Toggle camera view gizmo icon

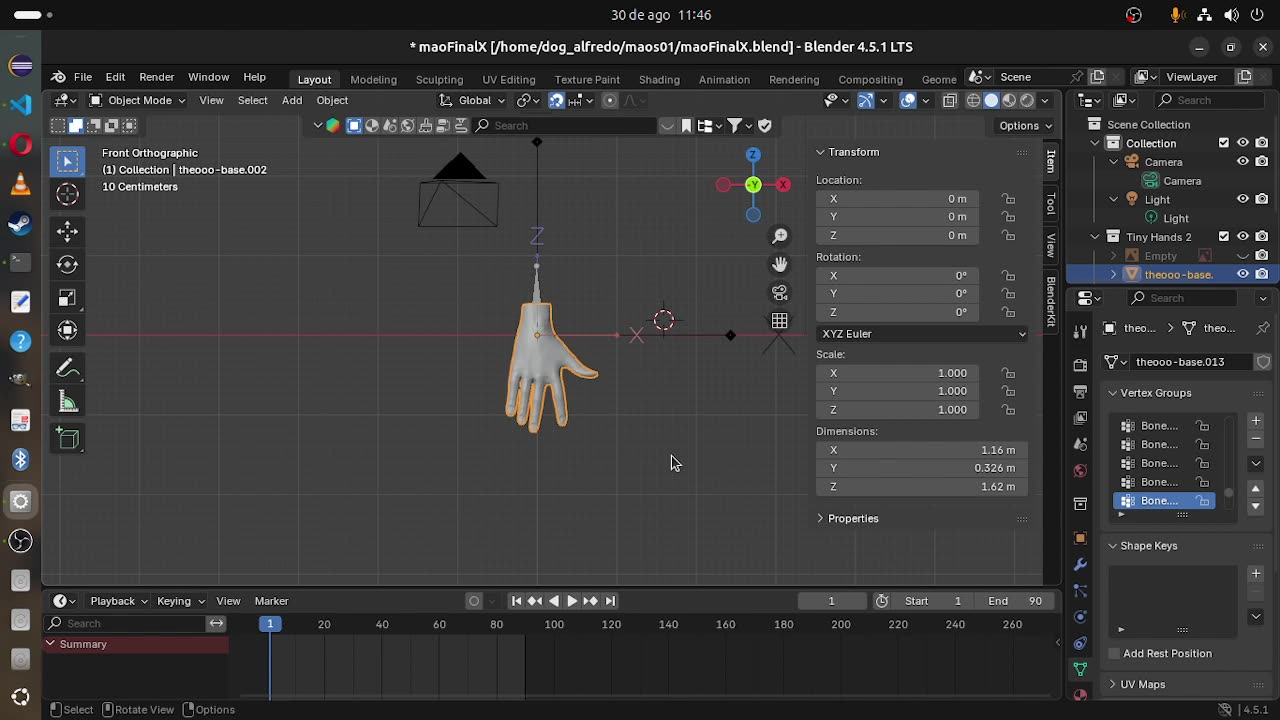(780, 293)
